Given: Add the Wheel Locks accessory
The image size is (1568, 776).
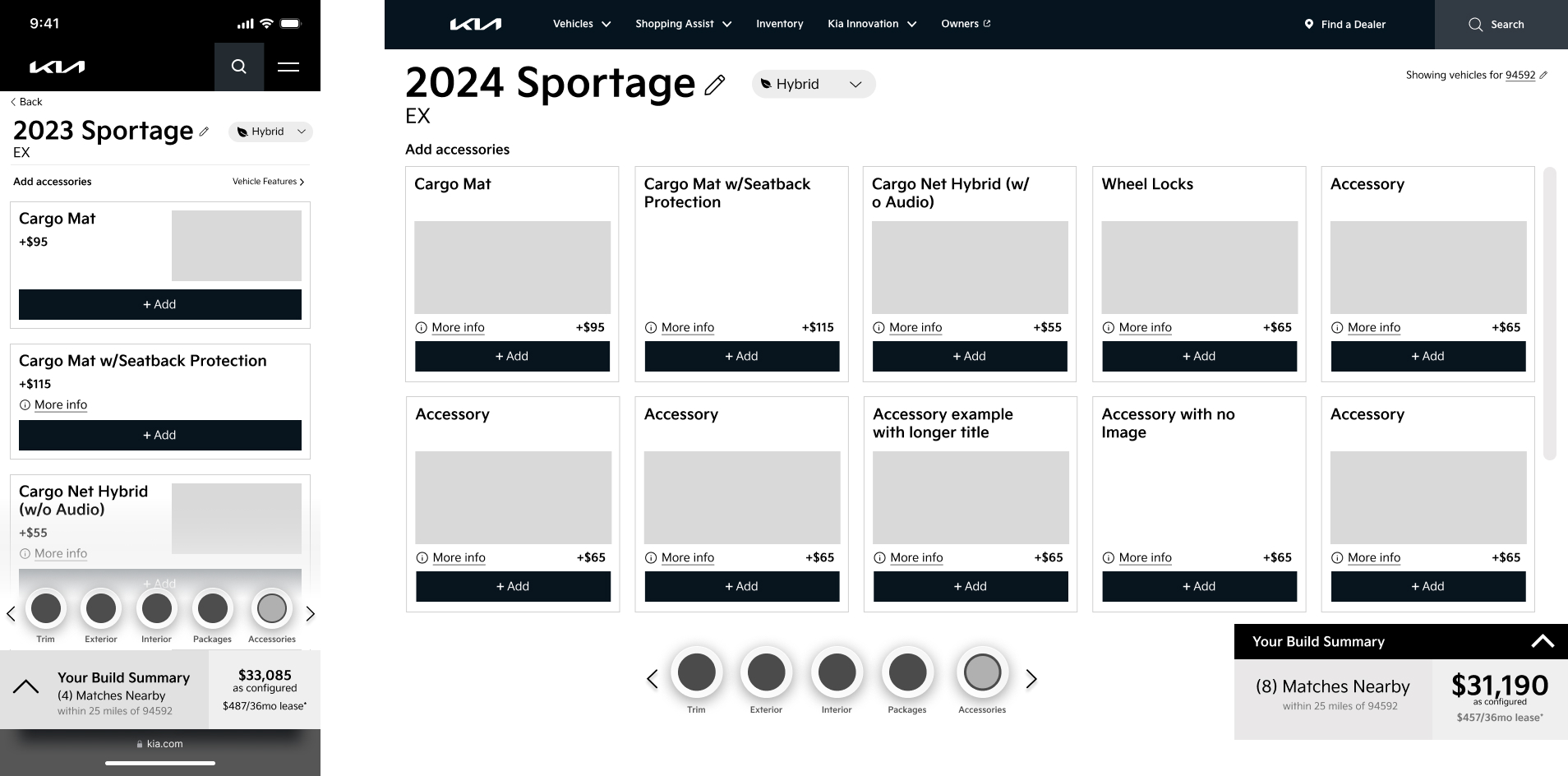Looking at the screenshot, I should point(1199,356).
